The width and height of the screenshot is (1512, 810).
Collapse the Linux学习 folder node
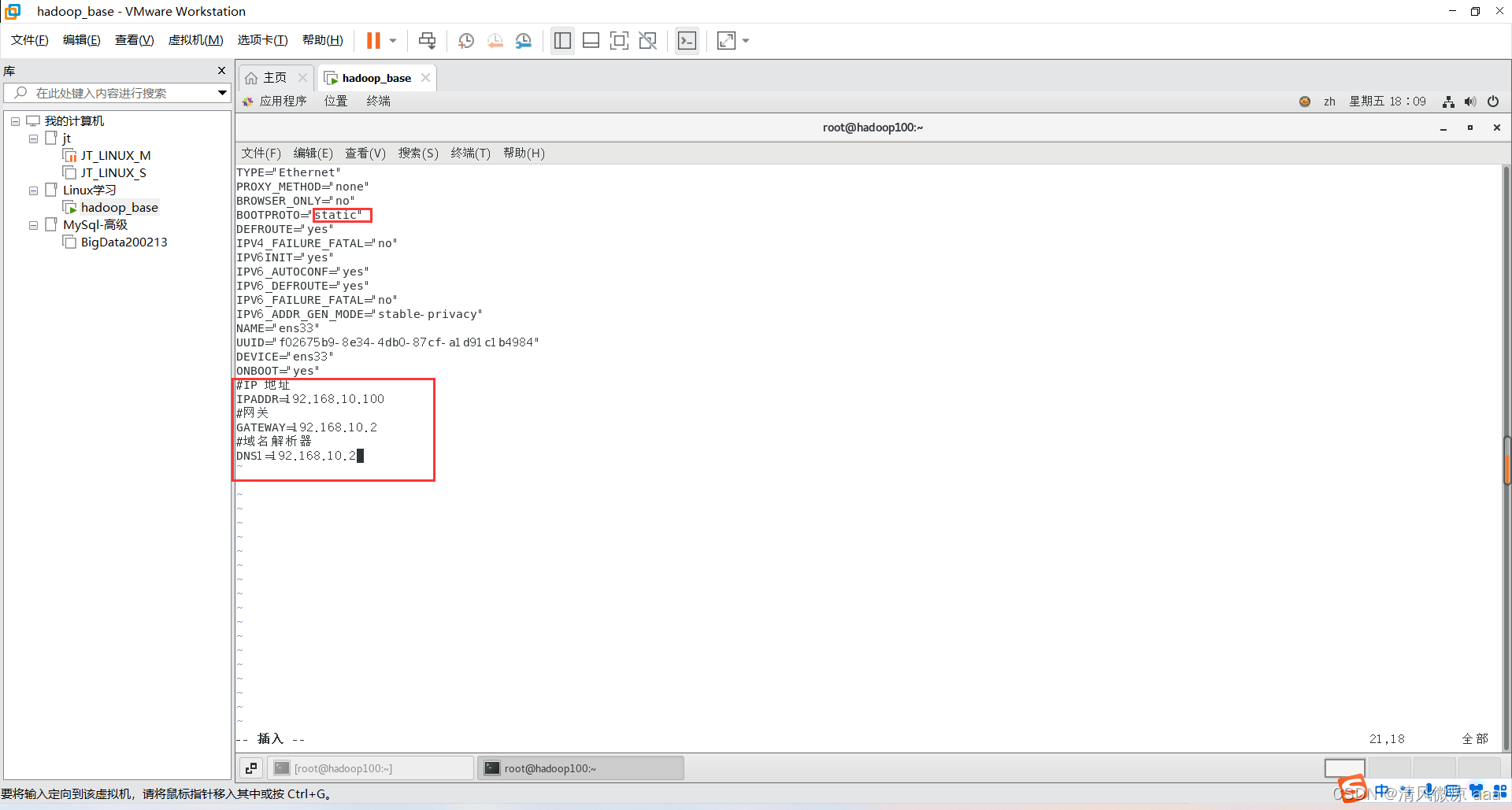click(x=33, y=190)
